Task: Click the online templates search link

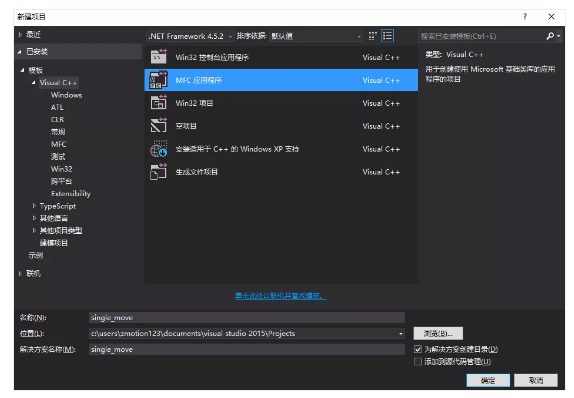Action: click(x=281, y=295)
